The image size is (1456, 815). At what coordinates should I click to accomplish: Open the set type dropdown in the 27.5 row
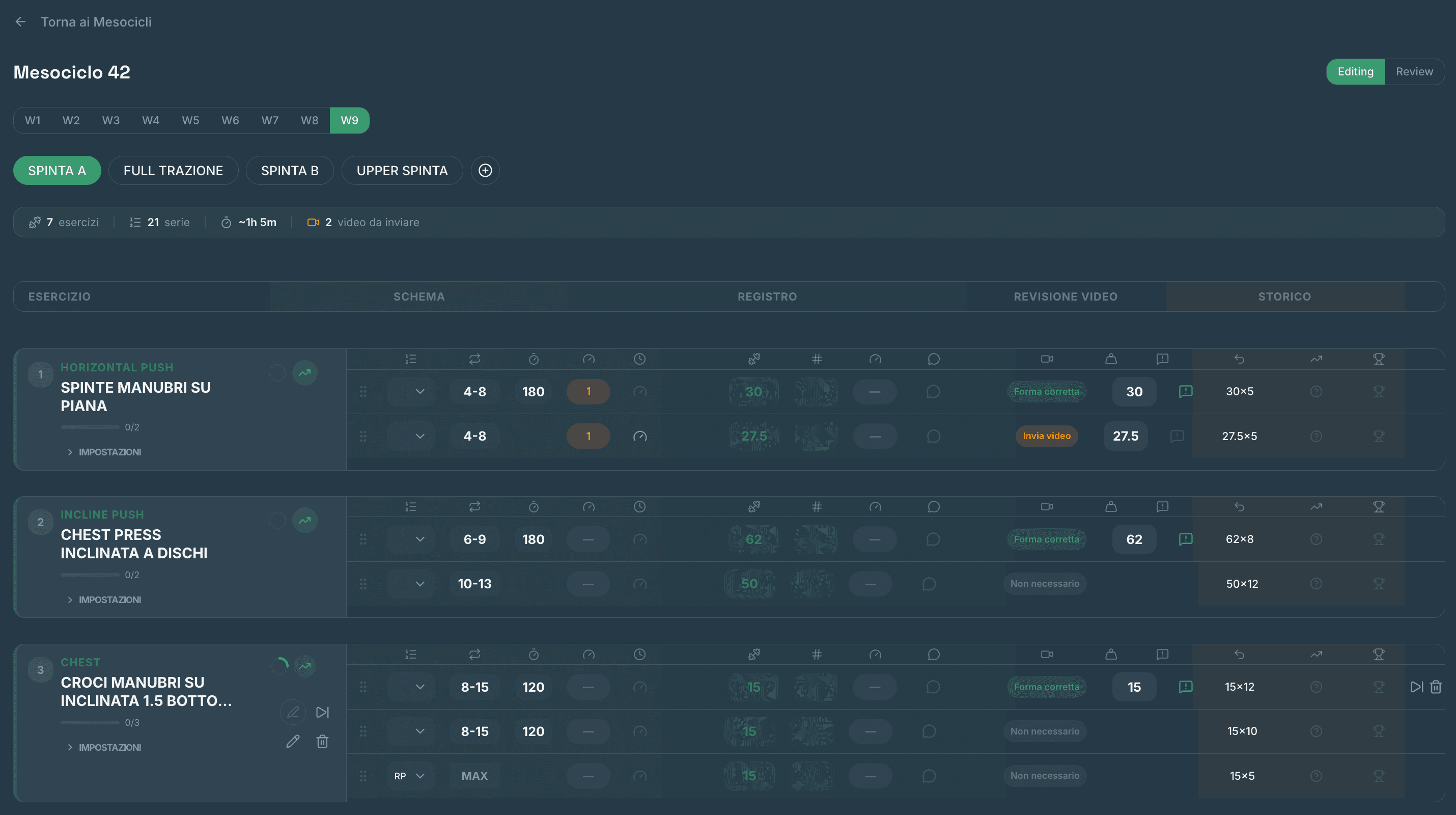tap(410, 436)
